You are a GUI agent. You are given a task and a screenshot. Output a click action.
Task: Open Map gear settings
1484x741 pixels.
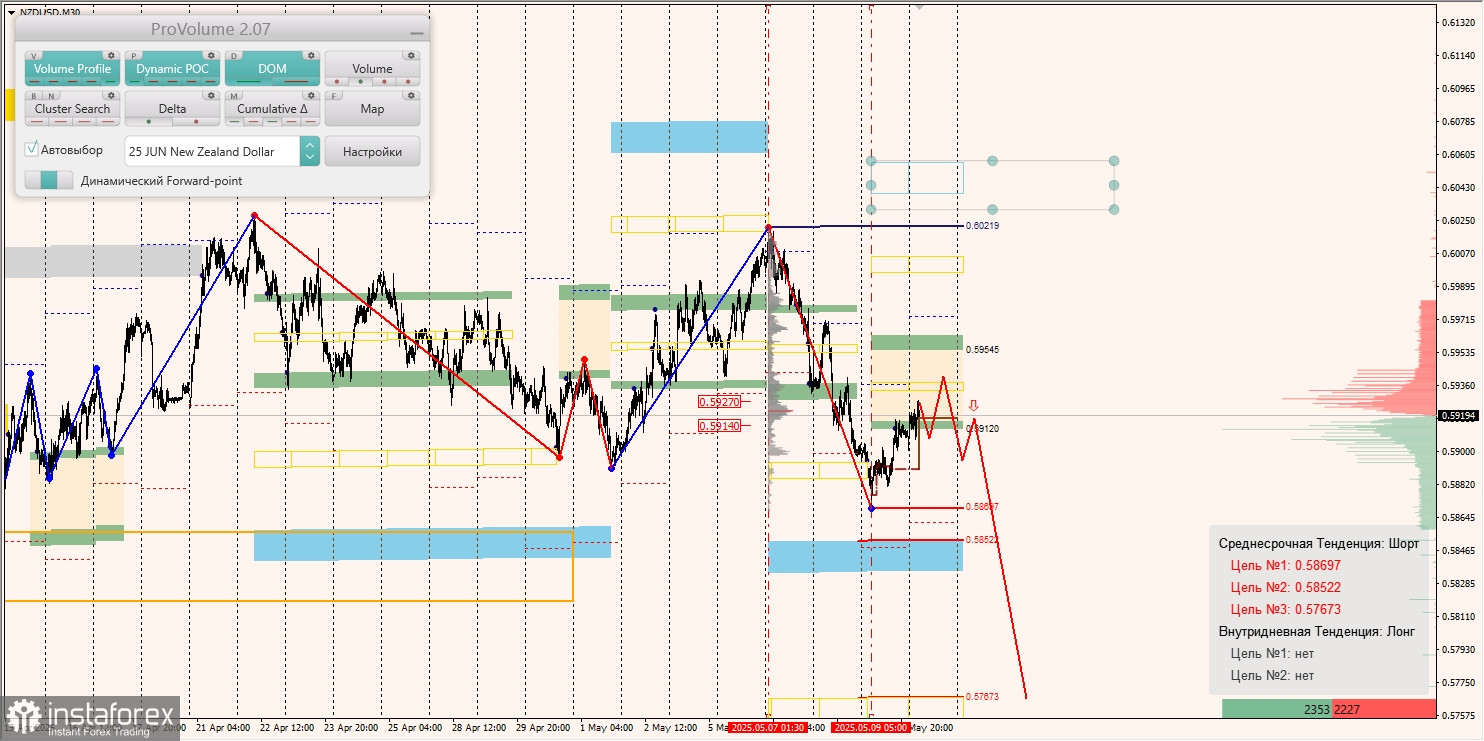(x=411, y=96)
